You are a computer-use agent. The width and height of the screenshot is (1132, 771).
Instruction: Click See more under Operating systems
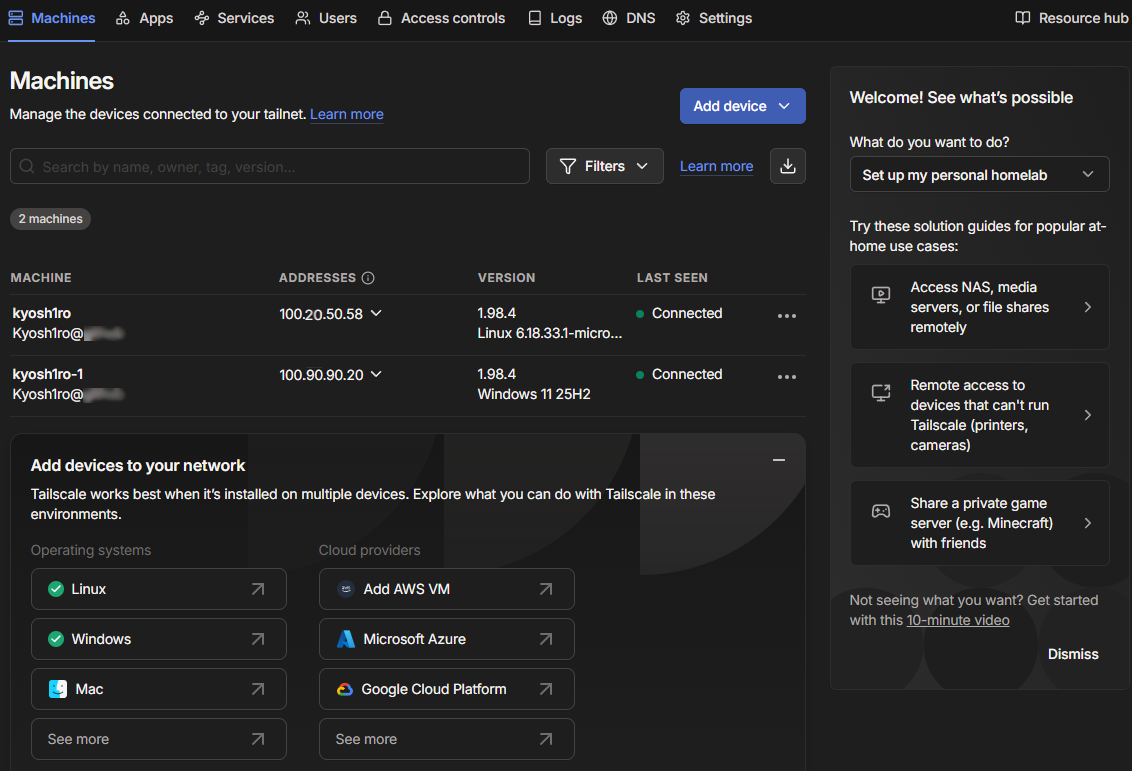coord(159,739)
